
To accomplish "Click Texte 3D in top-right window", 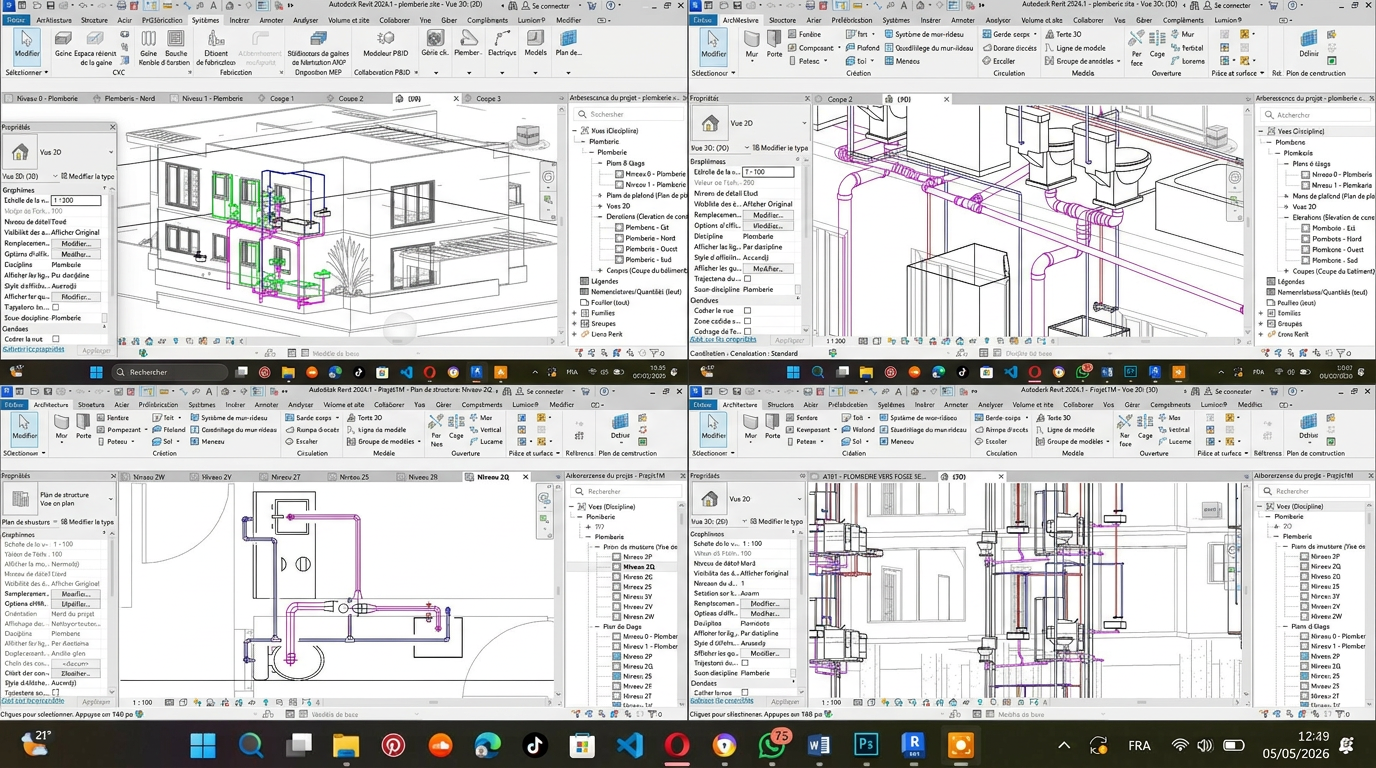I will tap(1062, 34).
